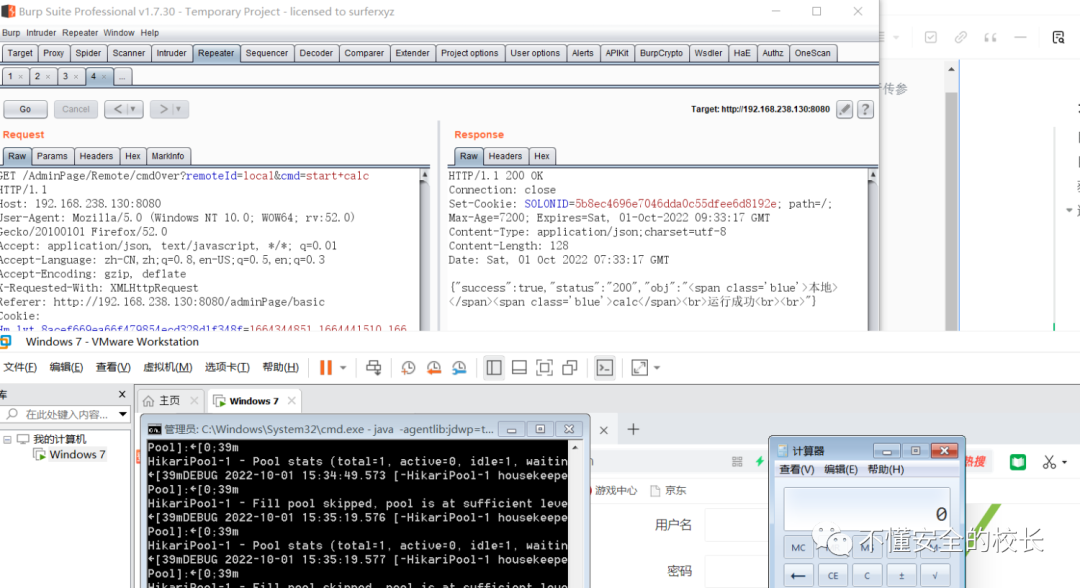This screenshot has height=588, width=1080.
Task: Open history dropdown beside back arrow
Action: [134, 109]
